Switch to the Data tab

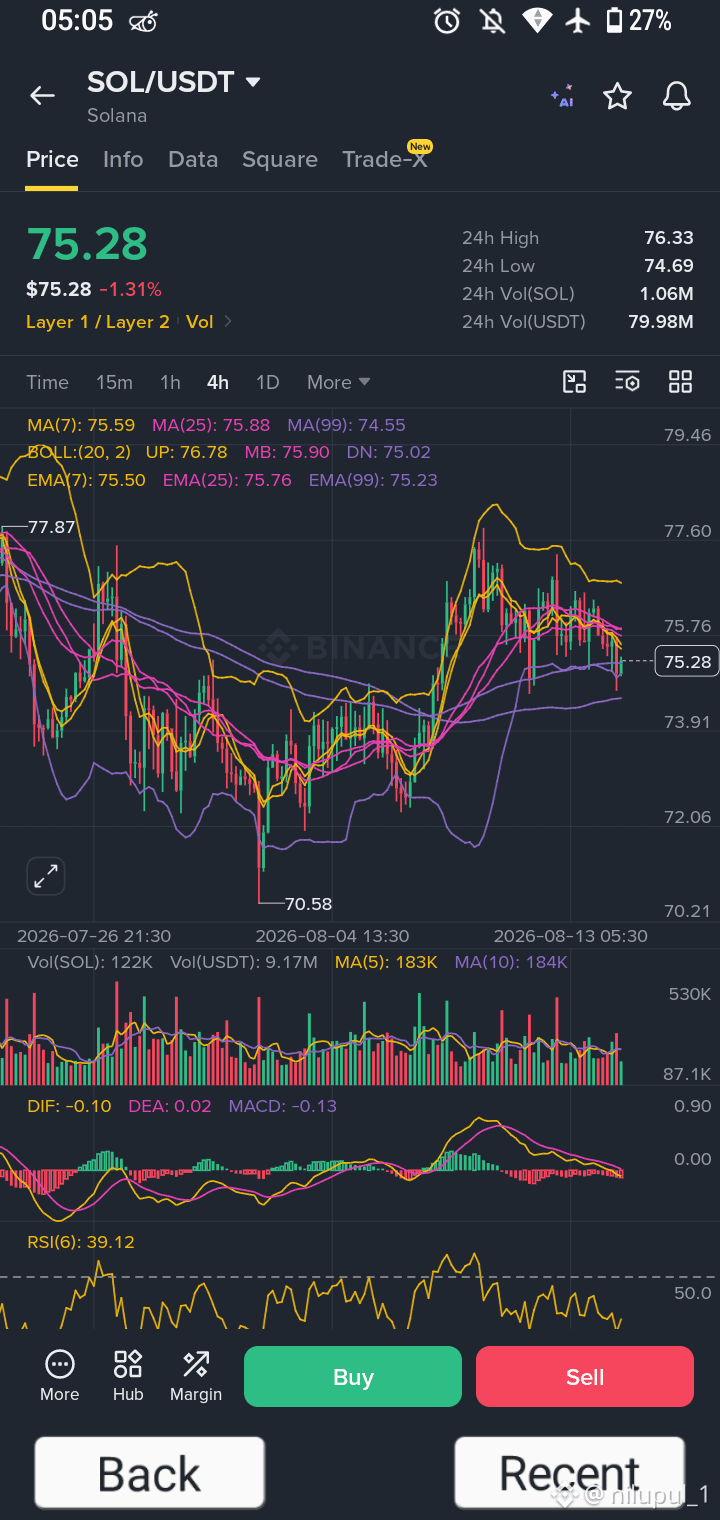(x=193, y=160)
